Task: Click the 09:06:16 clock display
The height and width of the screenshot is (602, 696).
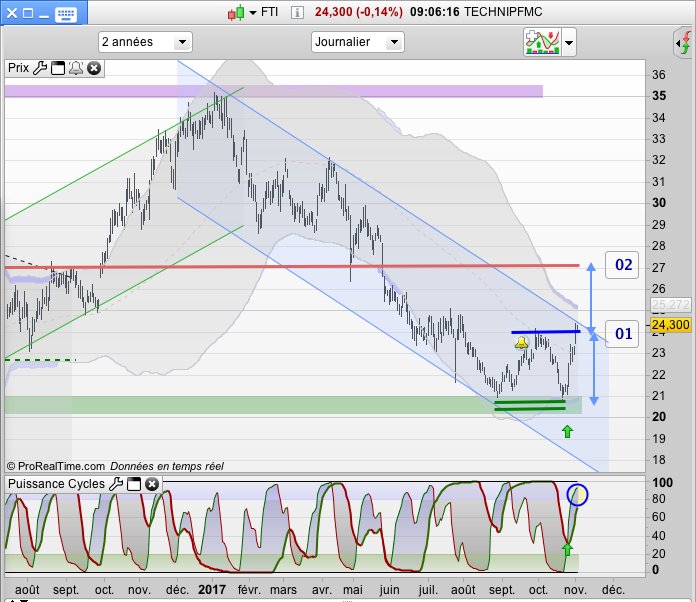Action: click(435, 12)
